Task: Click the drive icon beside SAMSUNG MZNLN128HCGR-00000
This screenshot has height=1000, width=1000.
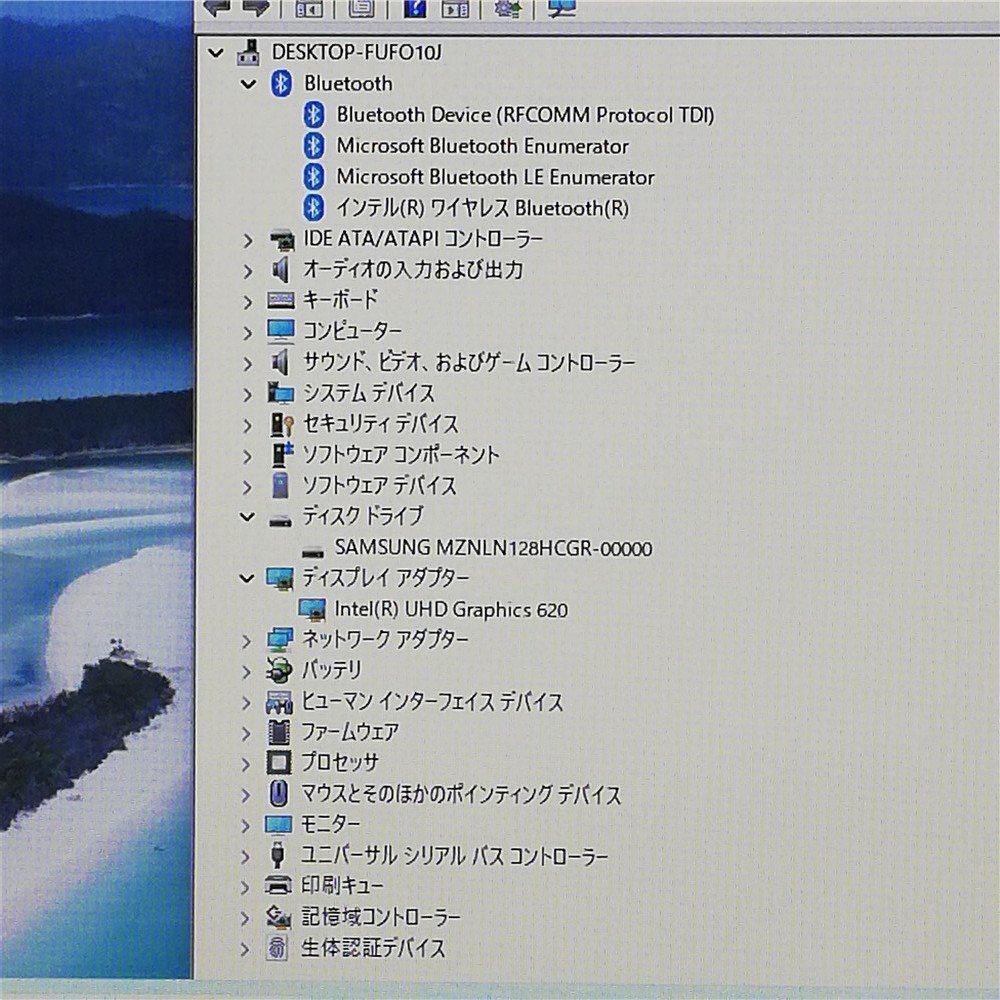Action: click(312, 552)
